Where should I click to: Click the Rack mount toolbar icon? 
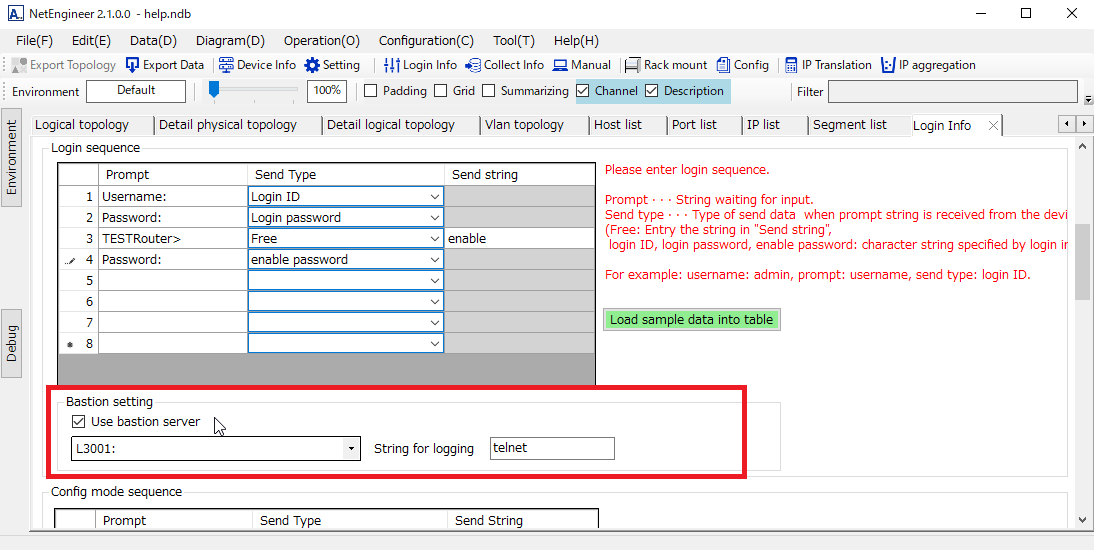(x=632, y=65)
